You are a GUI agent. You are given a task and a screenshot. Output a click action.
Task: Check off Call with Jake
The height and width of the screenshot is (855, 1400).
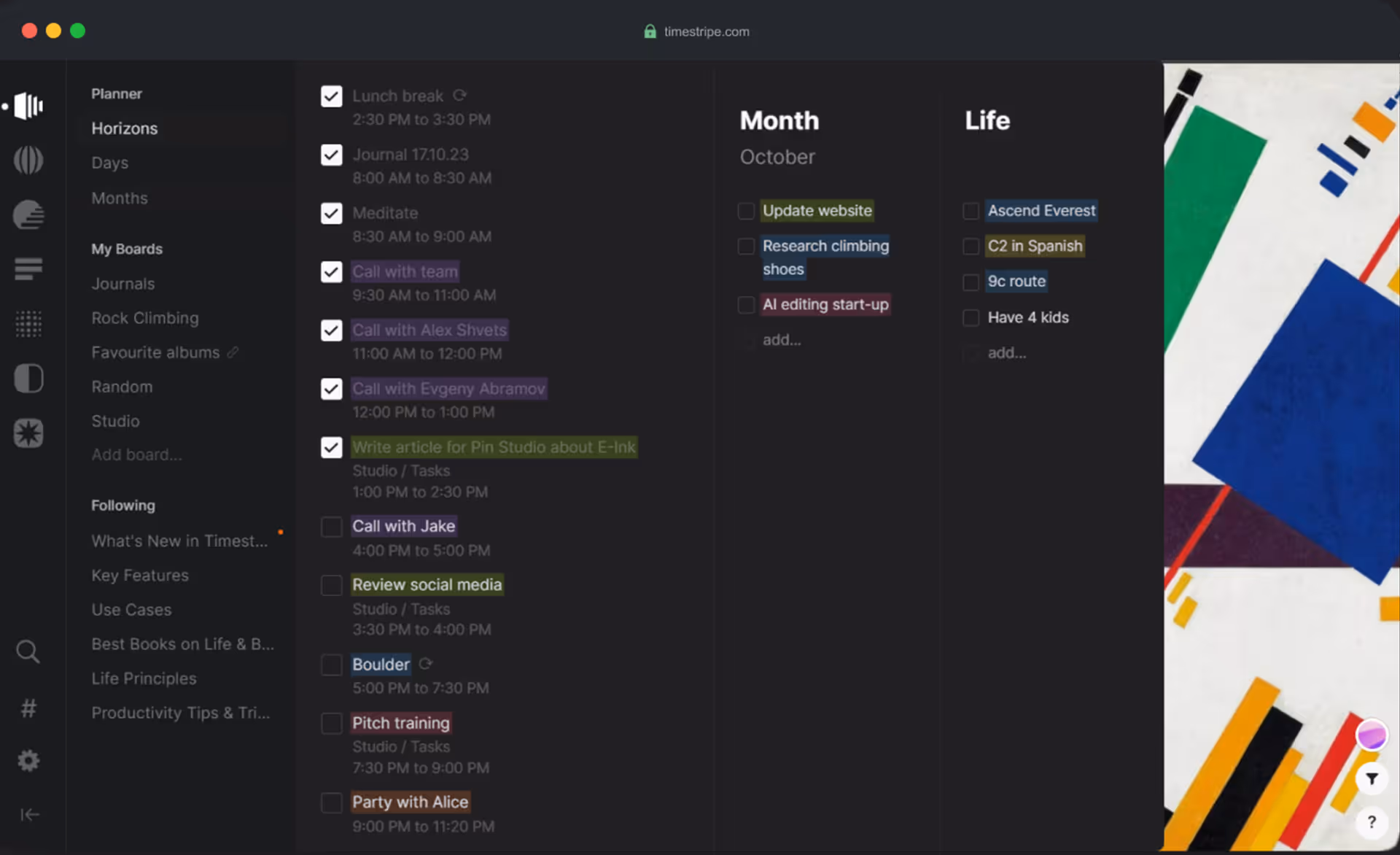(x=331, y=526)
